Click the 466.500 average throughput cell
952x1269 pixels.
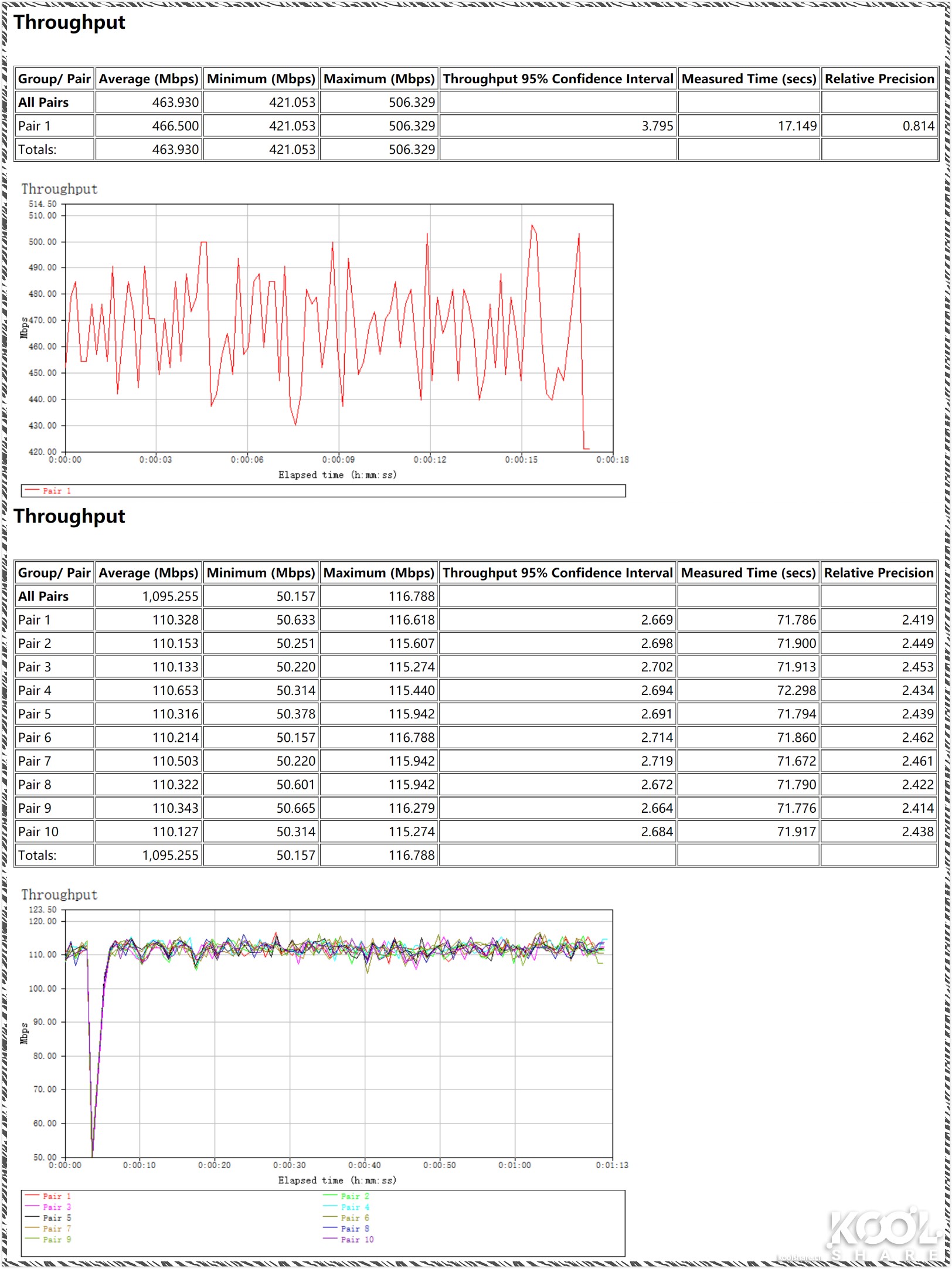coord(175,126)
